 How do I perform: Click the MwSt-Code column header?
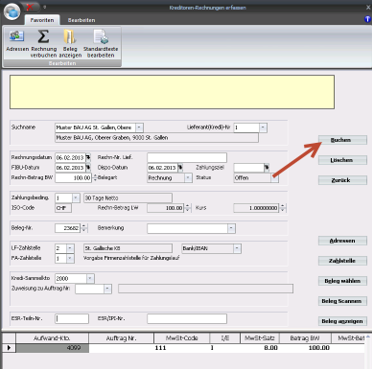182,338
